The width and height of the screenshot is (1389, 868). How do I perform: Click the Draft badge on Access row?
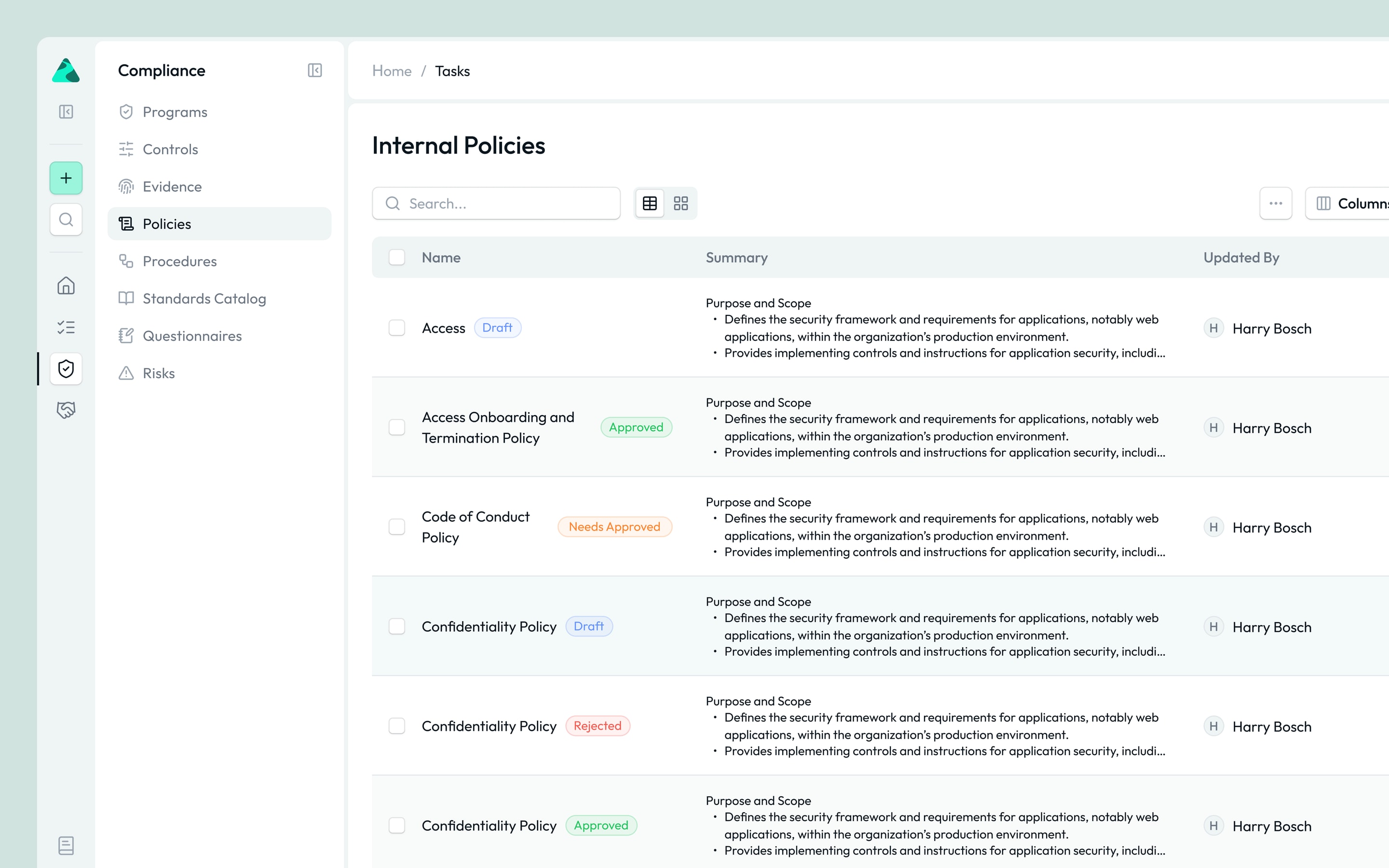[x=497, y=328]
